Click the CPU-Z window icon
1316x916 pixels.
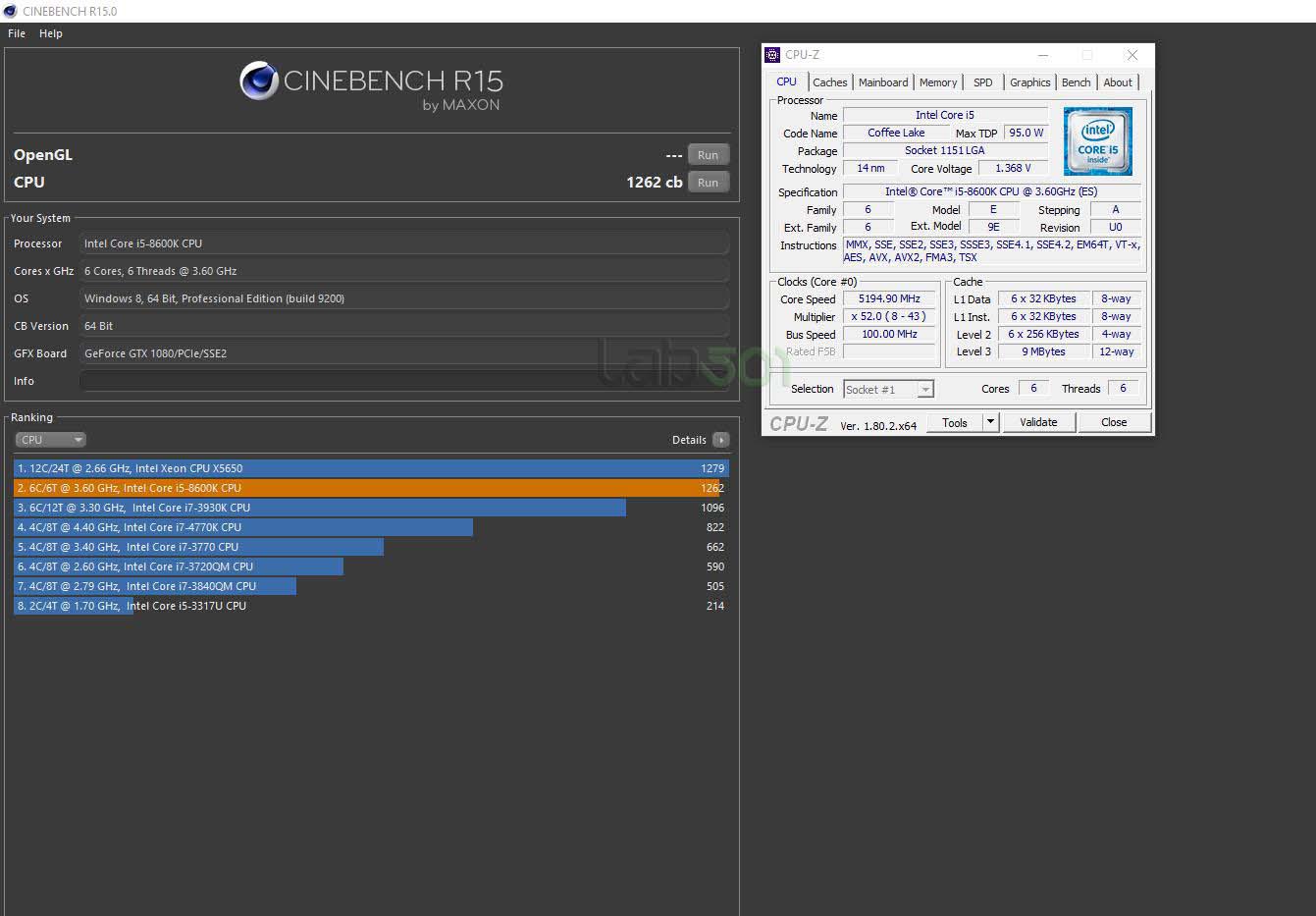point(772,55)
